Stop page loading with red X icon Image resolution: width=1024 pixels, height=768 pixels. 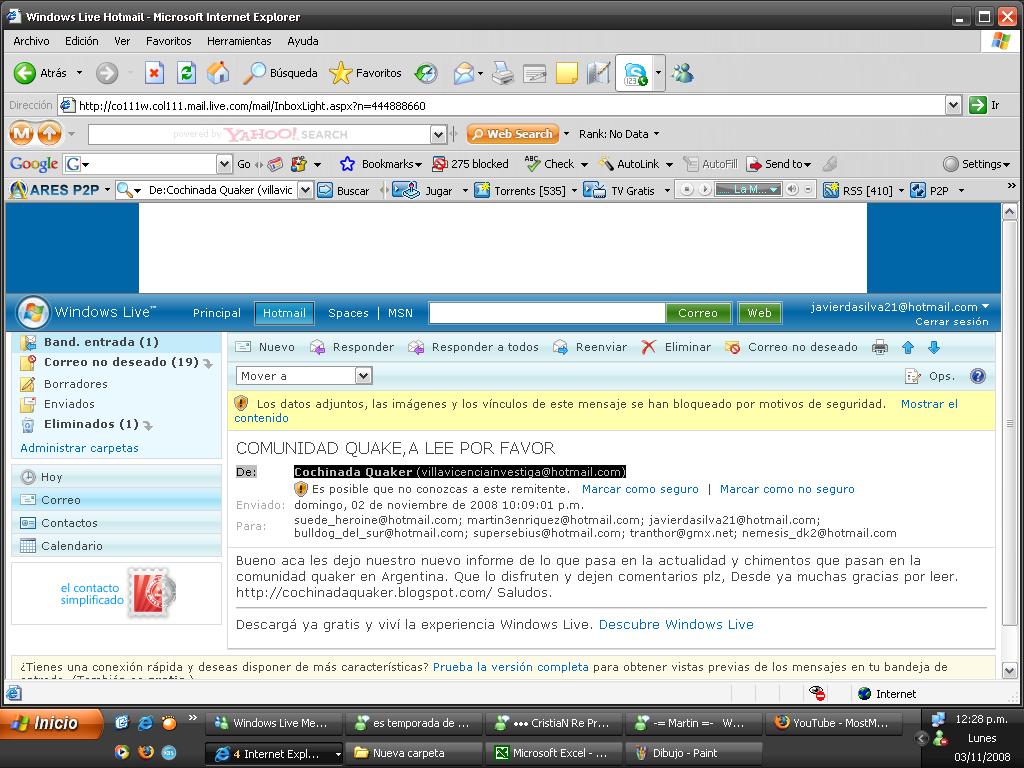click(x=154, y=73)
